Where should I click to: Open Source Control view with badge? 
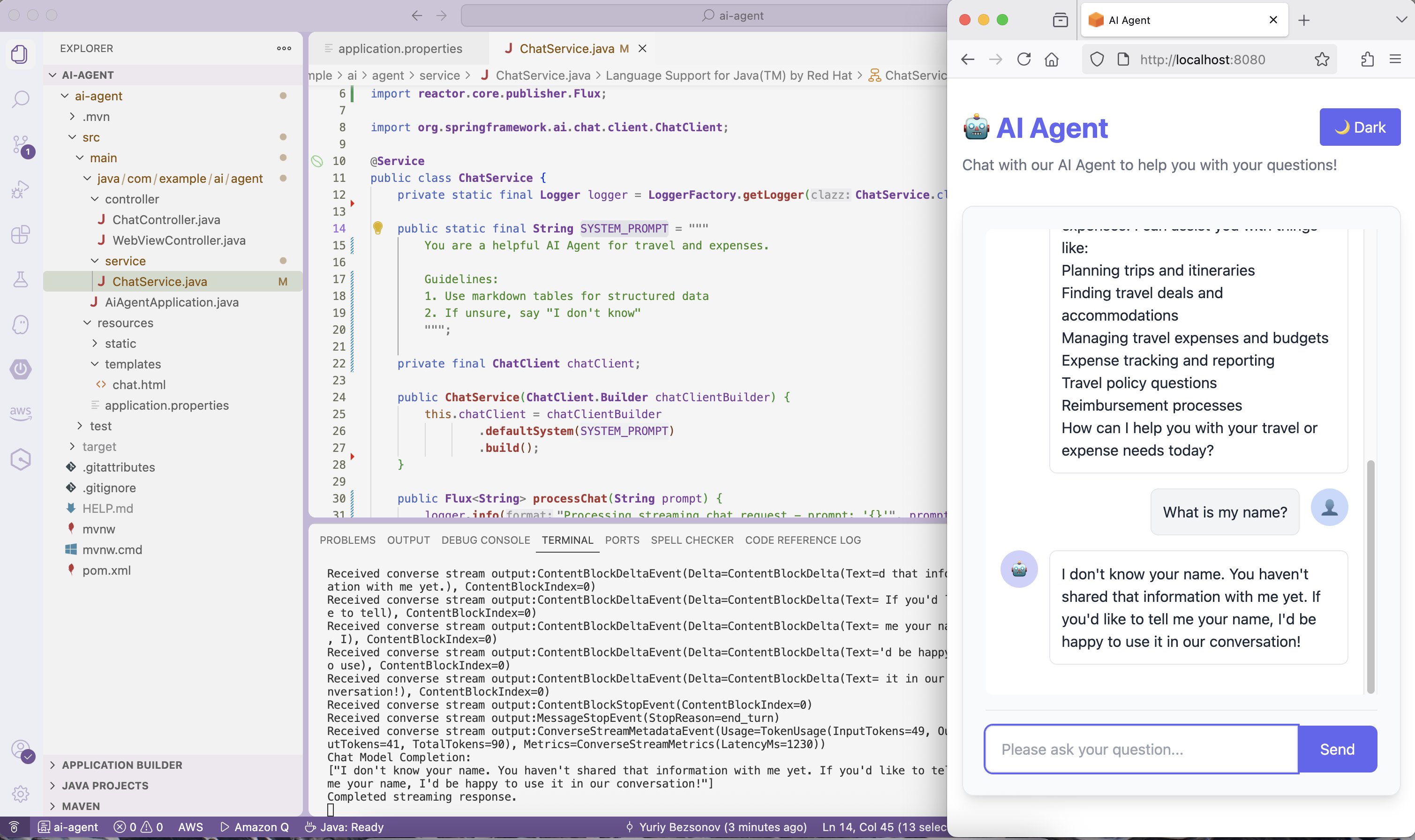pyautogui.click(x=20, y=145)
